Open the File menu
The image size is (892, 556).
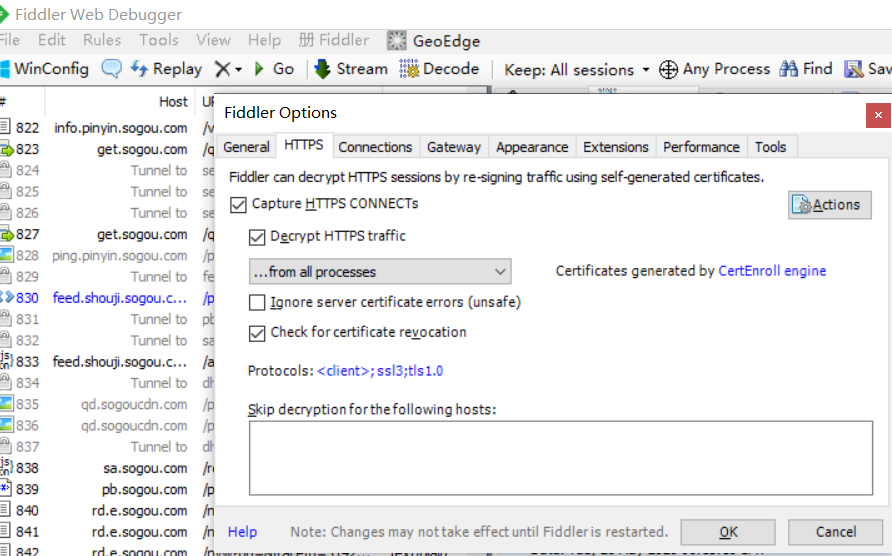[10, 40]
